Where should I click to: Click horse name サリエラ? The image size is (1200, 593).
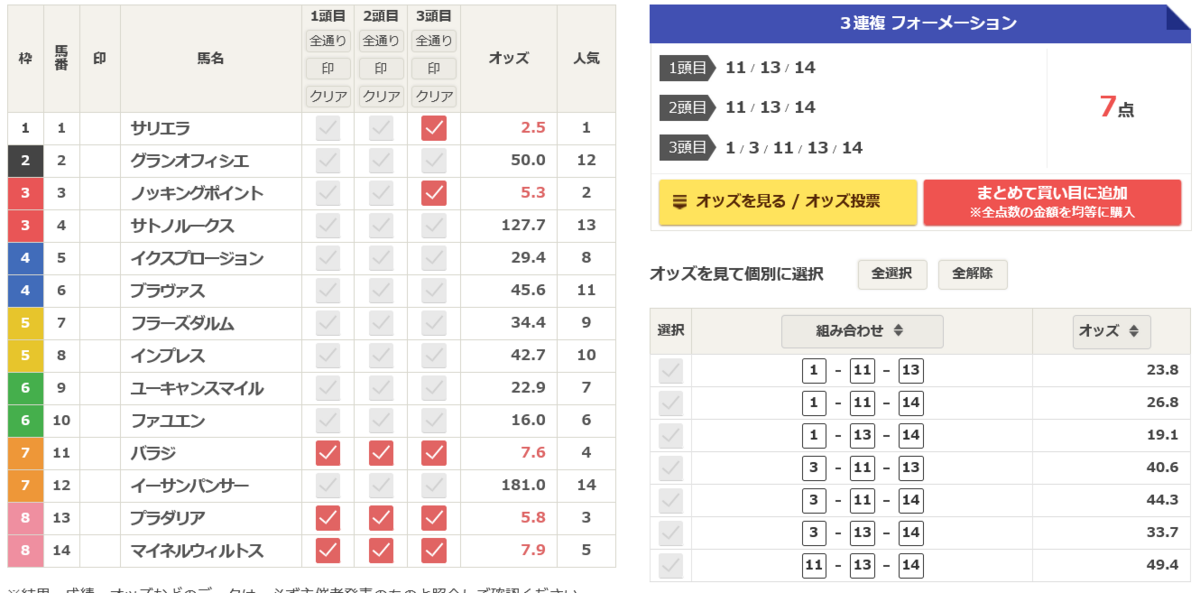coord(161,128)
